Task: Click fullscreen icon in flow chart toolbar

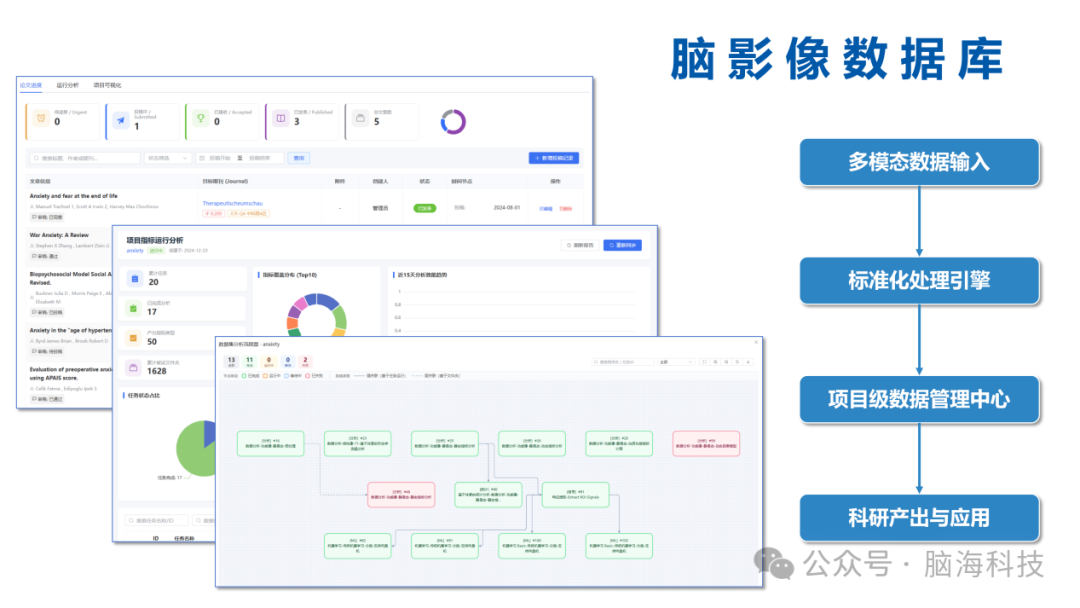Action: tap(705, 361)
